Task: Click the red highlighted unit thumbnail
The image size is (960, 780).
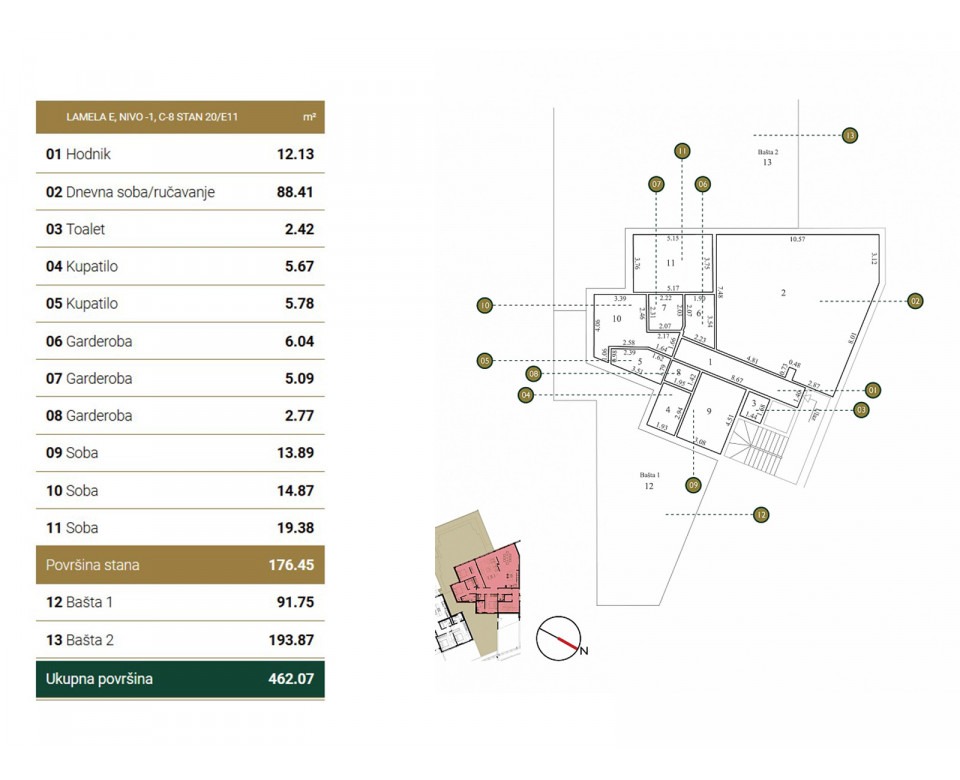Action: (487, 578)
